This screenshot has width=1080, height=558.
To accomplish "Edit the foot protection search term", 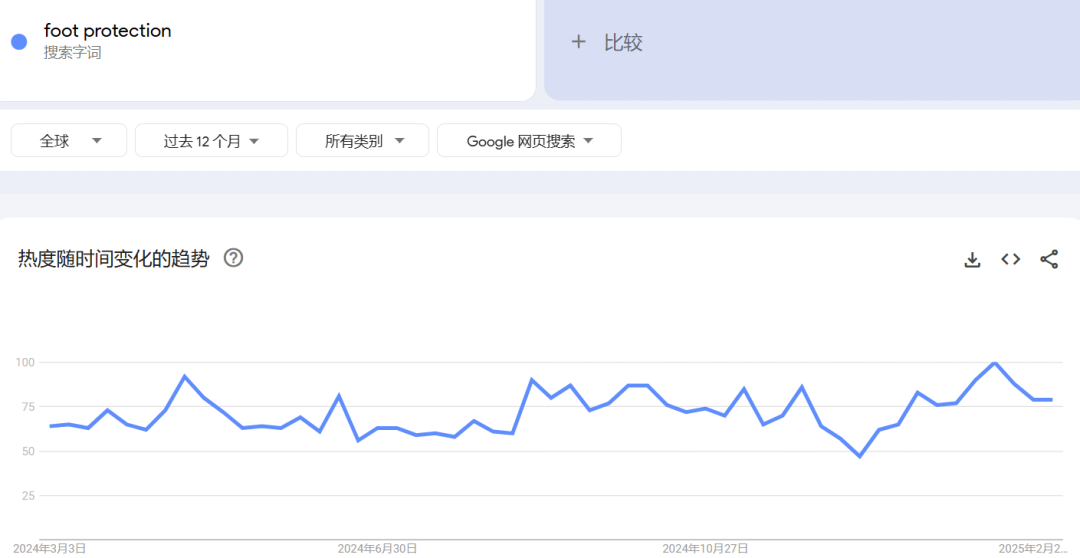I will click(x=107, y=30).
